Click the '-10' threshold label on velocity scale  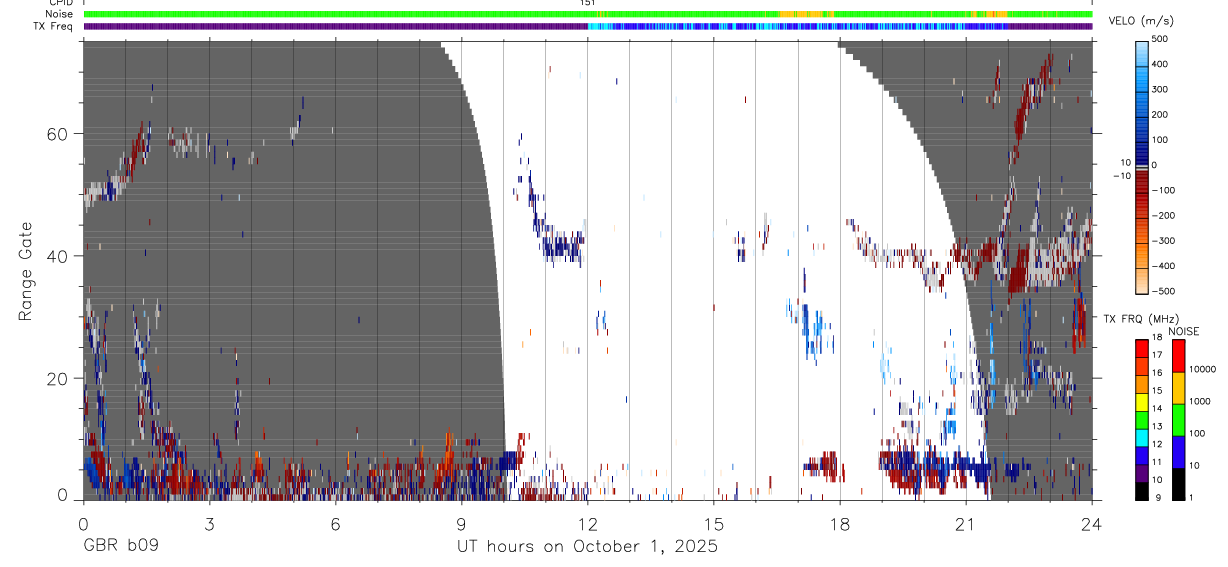point(1120,175)
